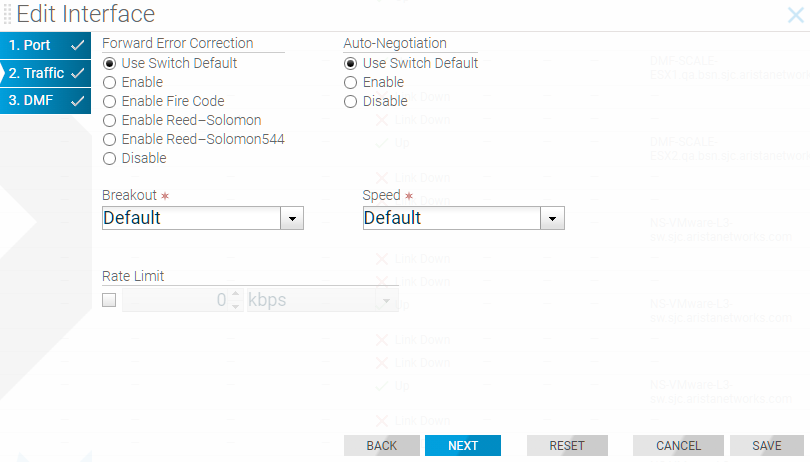Go to the 1. Port step
Screen dimensions: 810x462
point(45,45)
